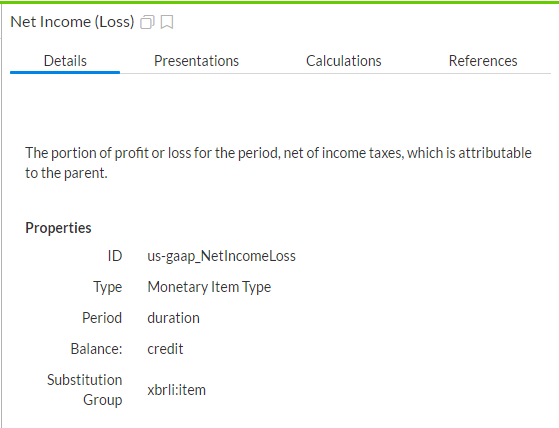This screenshot has width=559, height=428.
Task: Click the credit balance value
Action: coord(165,349)
